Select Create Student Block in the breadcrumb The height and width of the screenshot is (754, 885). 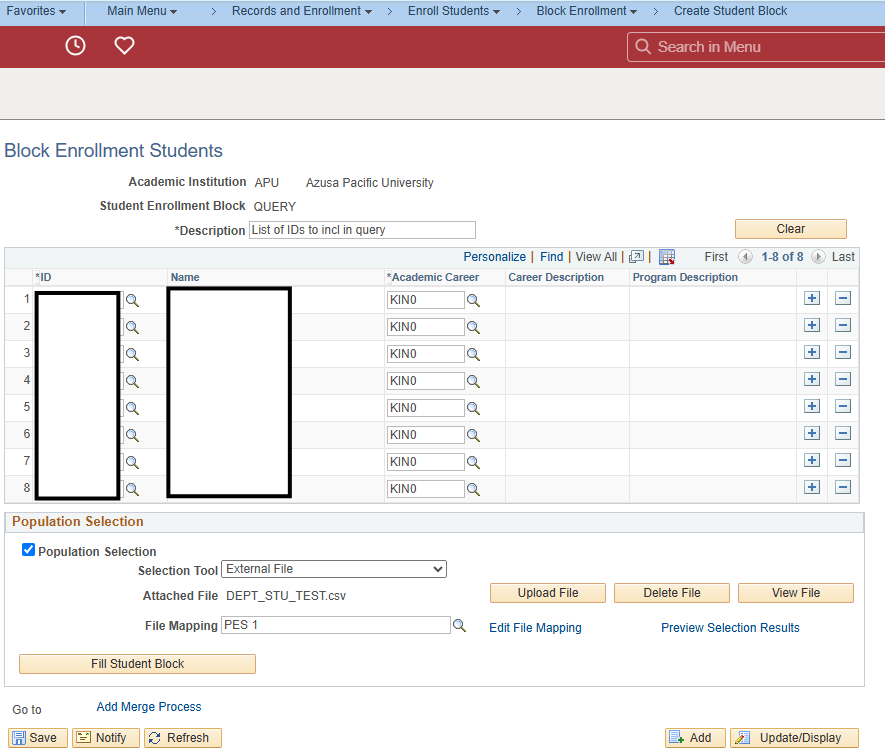click(730, 11)
